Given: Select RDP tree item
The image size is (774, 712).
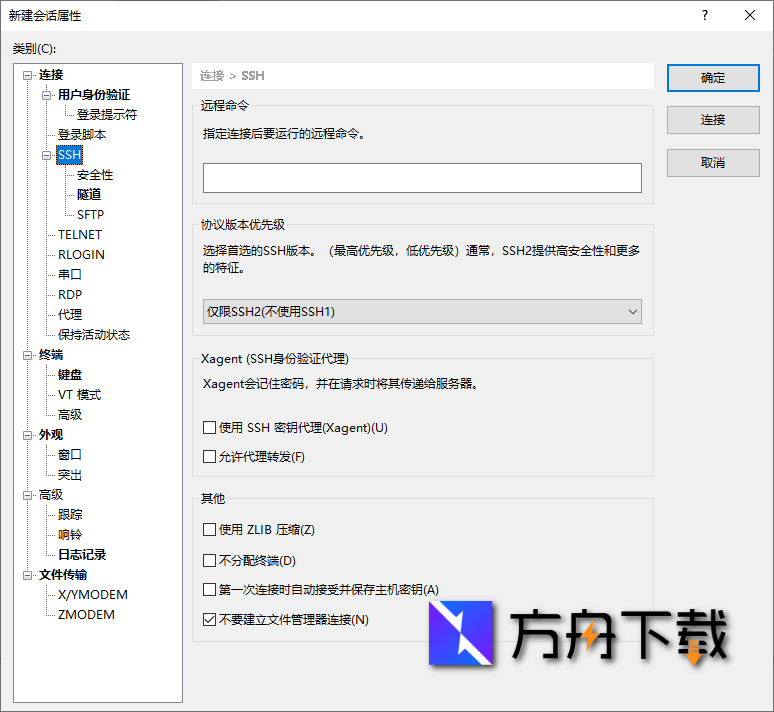Looking at the screenshot, I should tap(70, 295).
